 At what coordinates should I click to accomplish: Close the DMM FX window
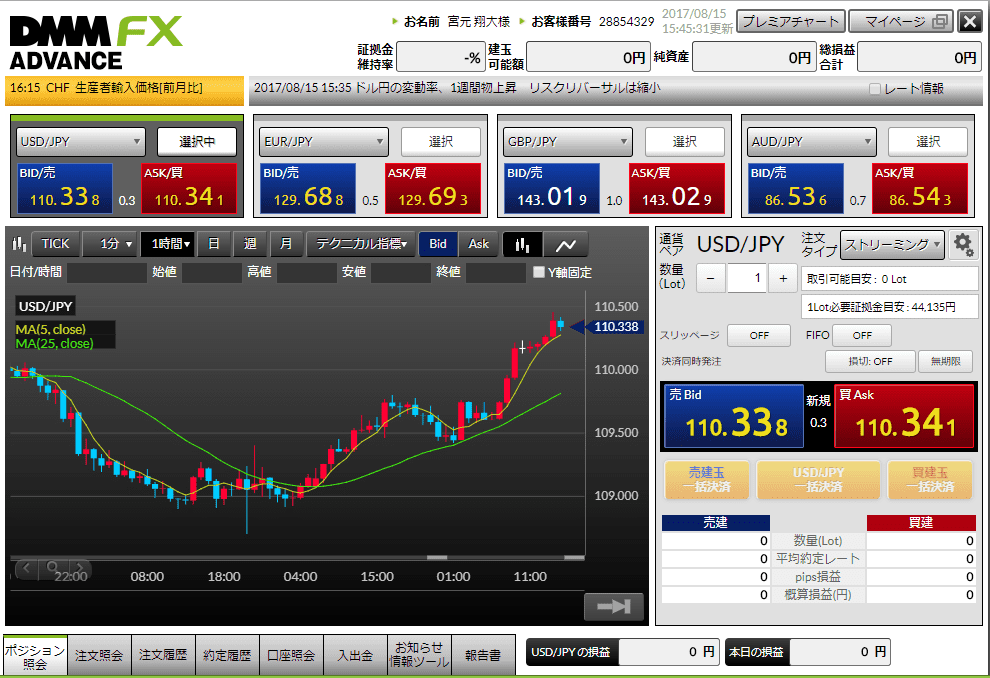coord(970,21)
